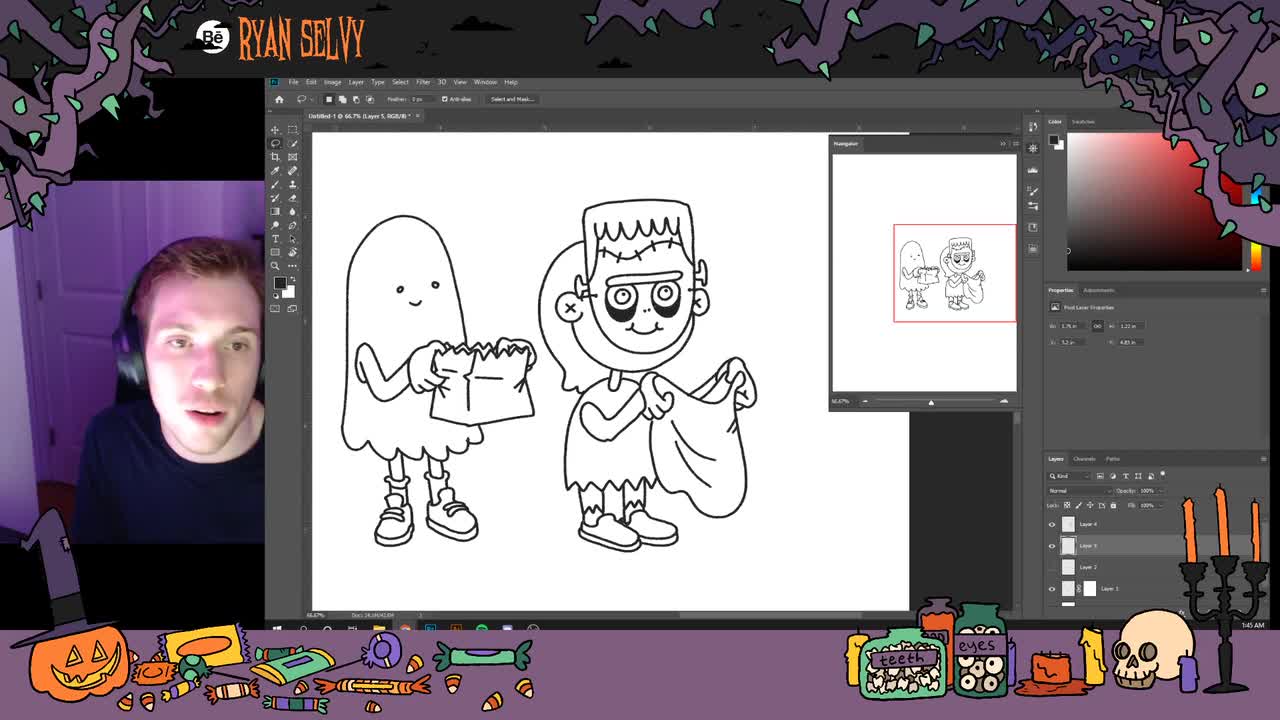Click the foreground color swatch
Image resolution: width=1280 pixels, height=720 pixels.
[x=281, y=281]
